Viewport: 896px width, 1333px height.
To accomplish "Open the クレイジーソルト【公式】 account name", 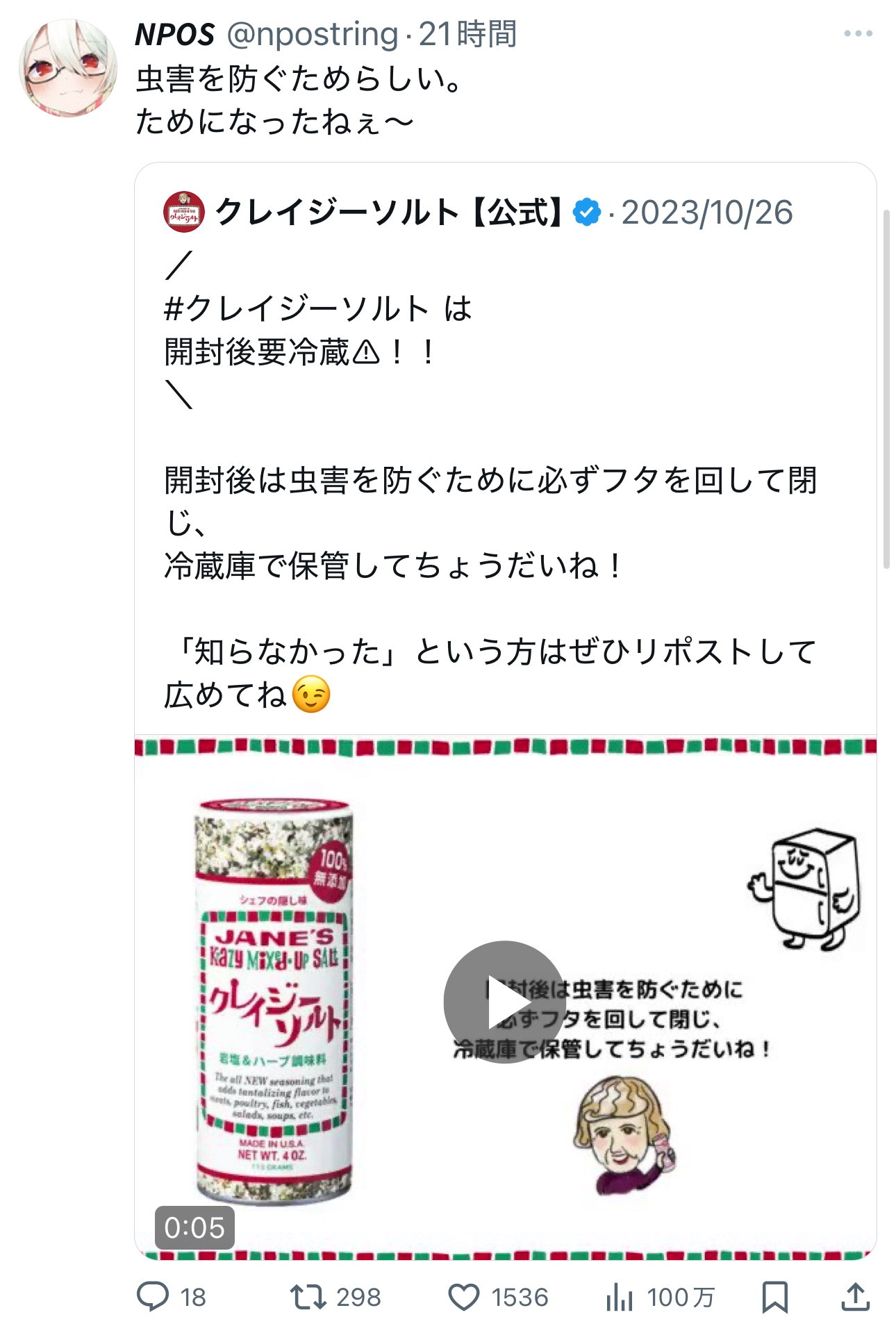I will 390,212.
